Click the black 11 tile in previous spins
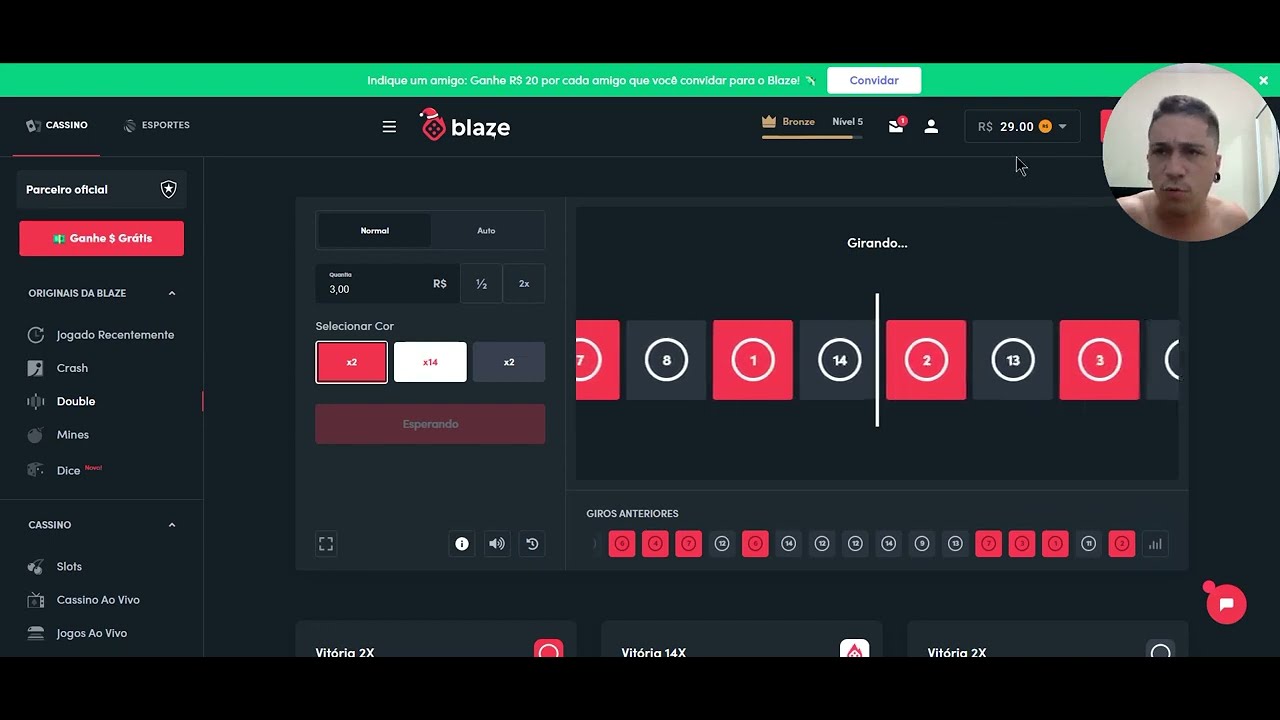 point(1089,544)
